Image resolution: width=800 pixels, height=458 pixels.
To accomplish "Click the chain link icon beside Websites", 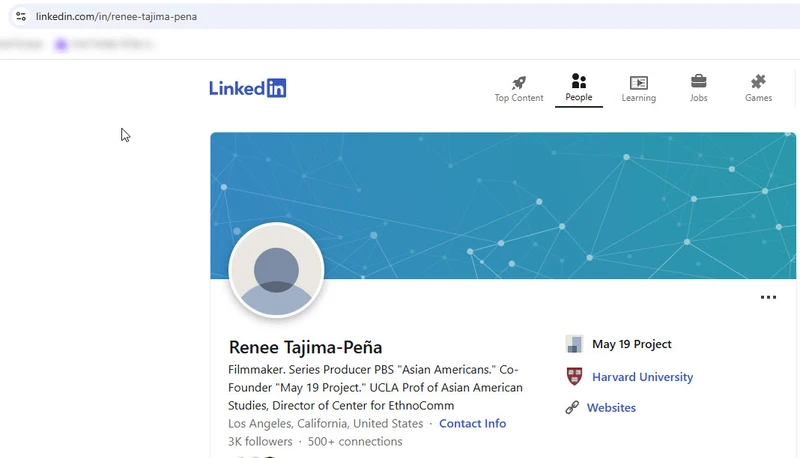I will click(x=572, y=408).
